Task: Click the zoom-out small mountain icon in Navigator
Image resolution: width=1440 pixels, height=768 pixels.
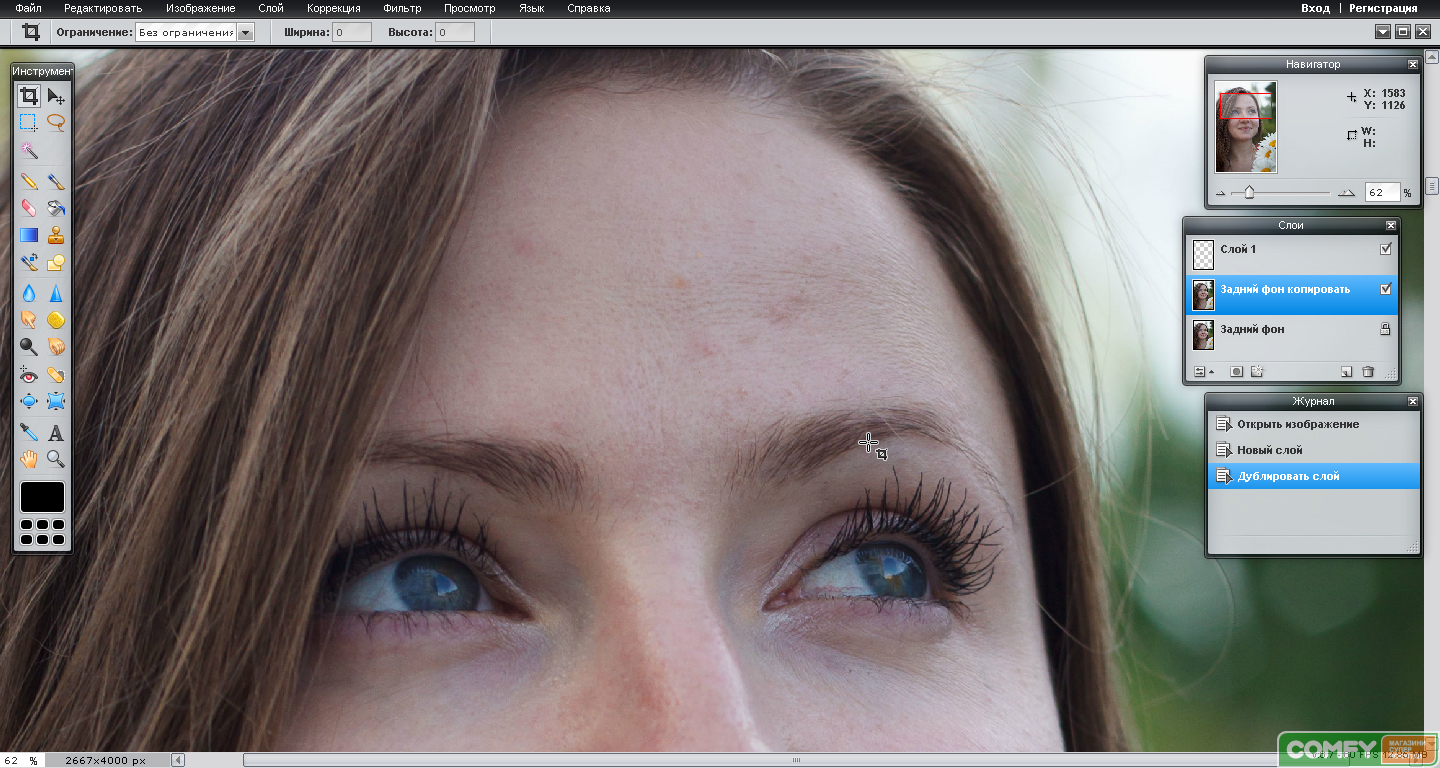Action: (x=1220, y=193)
